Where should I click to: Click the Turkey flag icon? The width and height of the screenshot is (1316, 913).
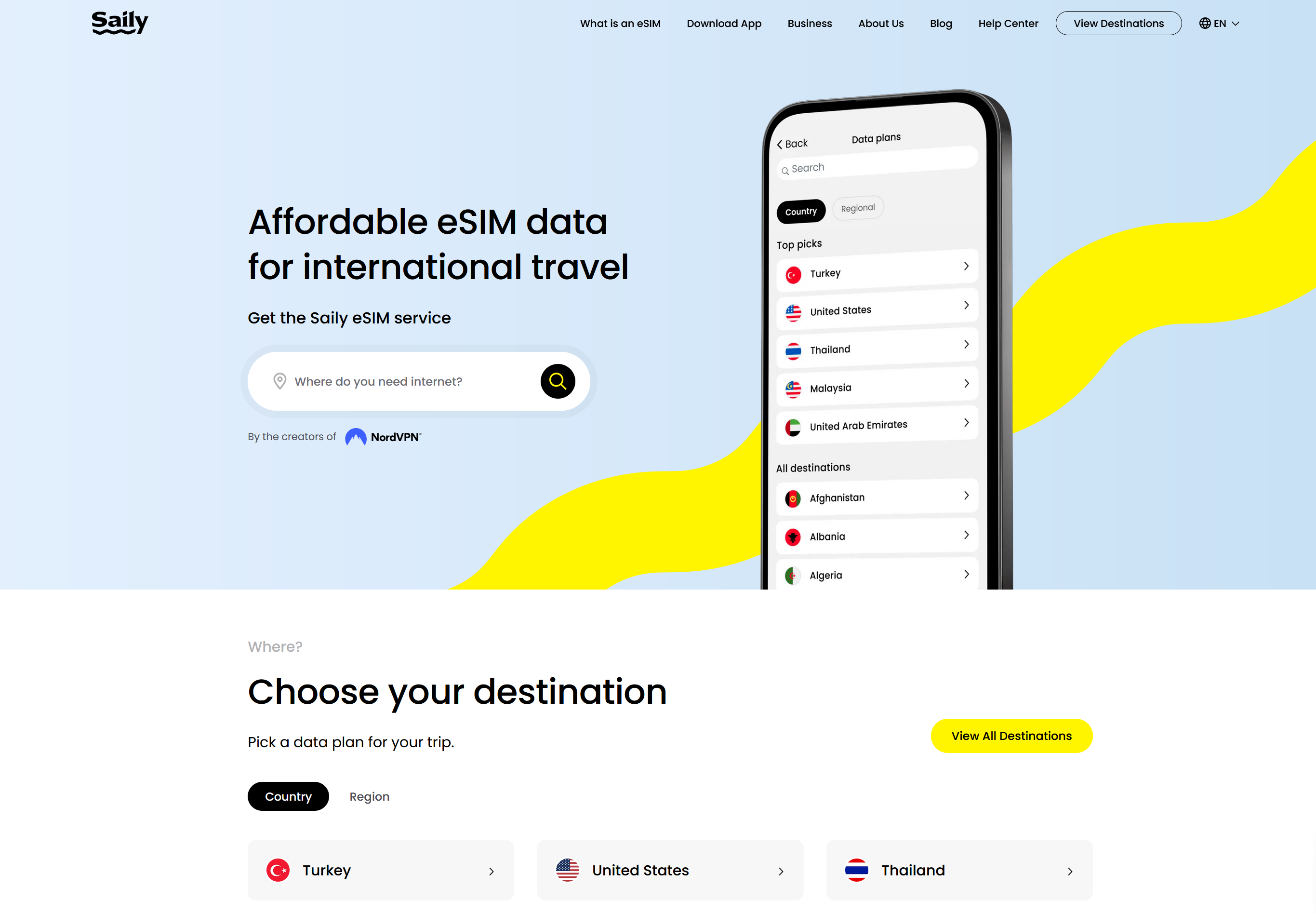279,870
